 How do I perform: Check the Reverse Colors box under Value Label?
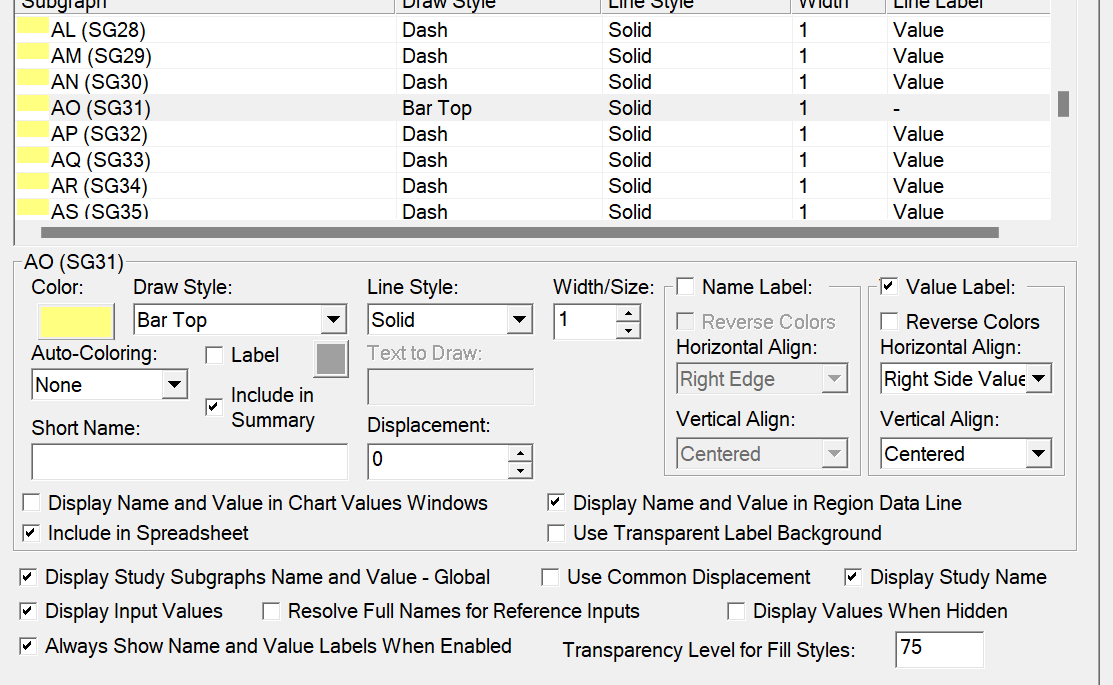click(889, 322)
